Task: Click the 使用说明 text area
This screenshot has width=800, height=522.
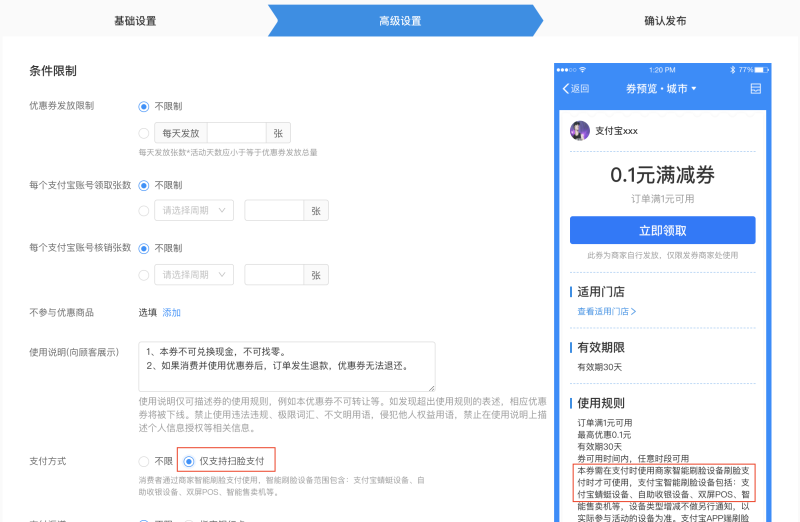Action: click(287, 366)
